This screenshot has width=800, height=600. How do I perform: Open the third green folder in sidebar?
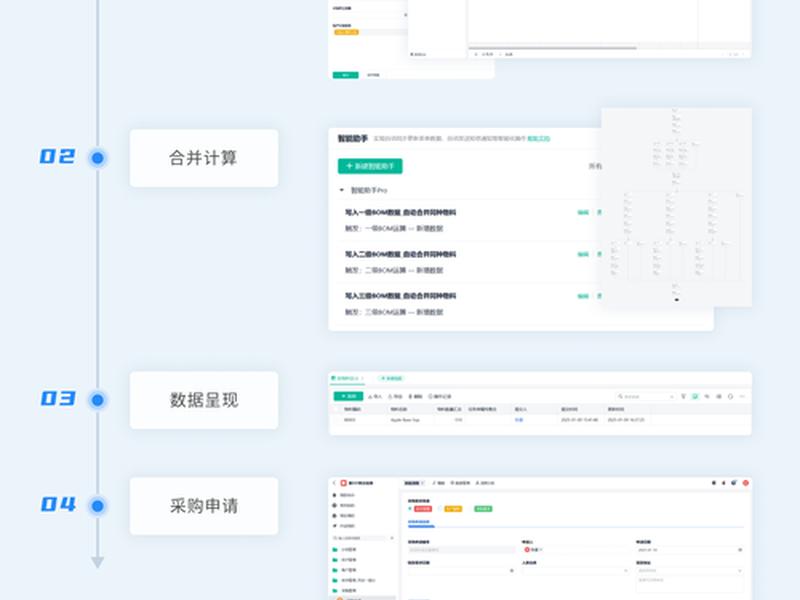click(345, 570)
